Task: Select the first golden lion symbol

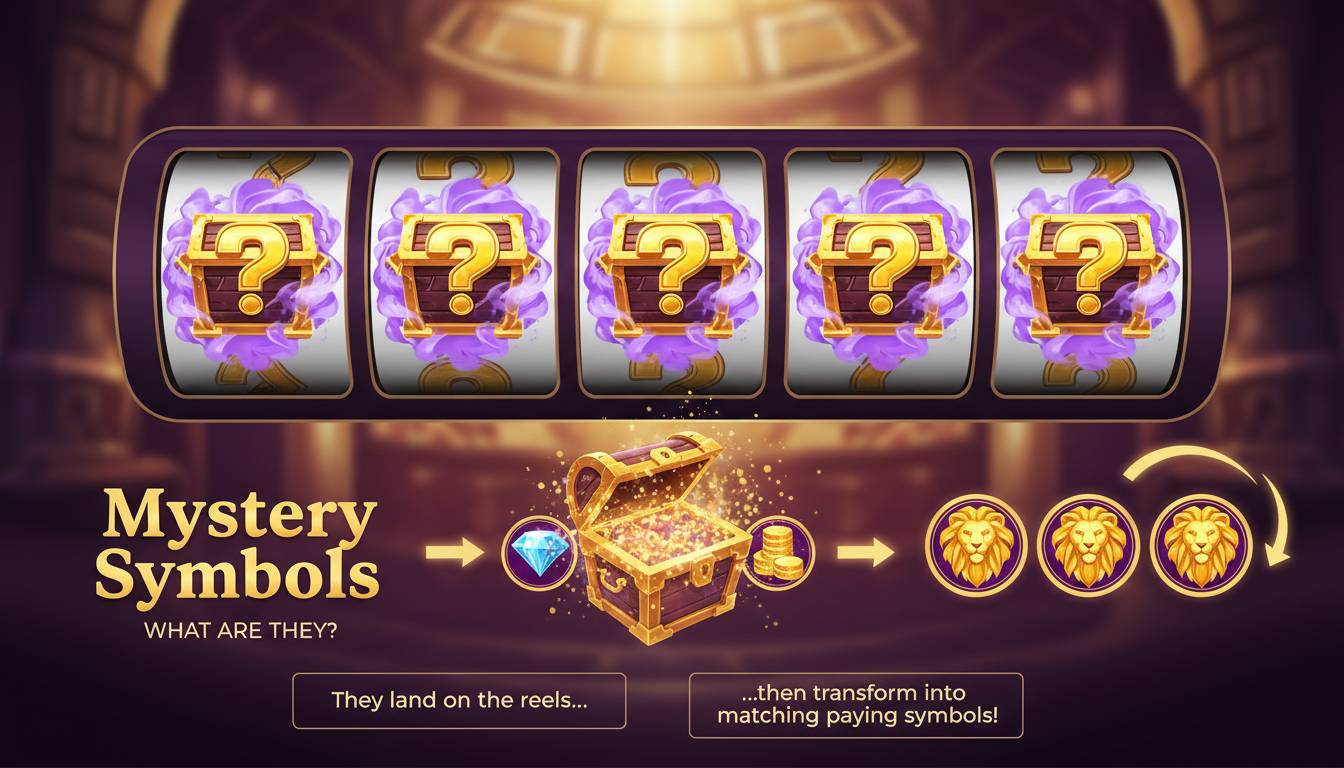Action: tap(975, 541)
